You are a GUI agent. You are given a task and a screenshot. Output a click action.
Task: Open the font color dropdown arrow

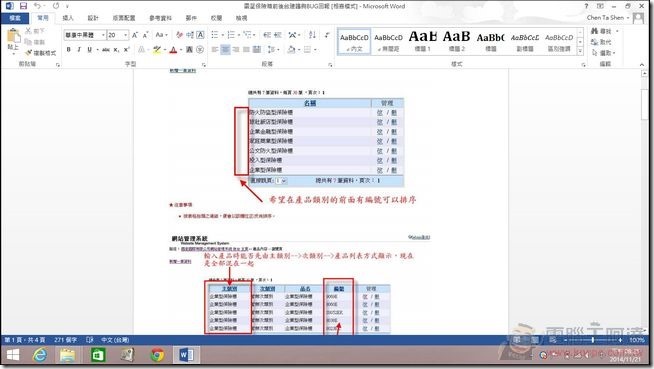click(181, 50)
